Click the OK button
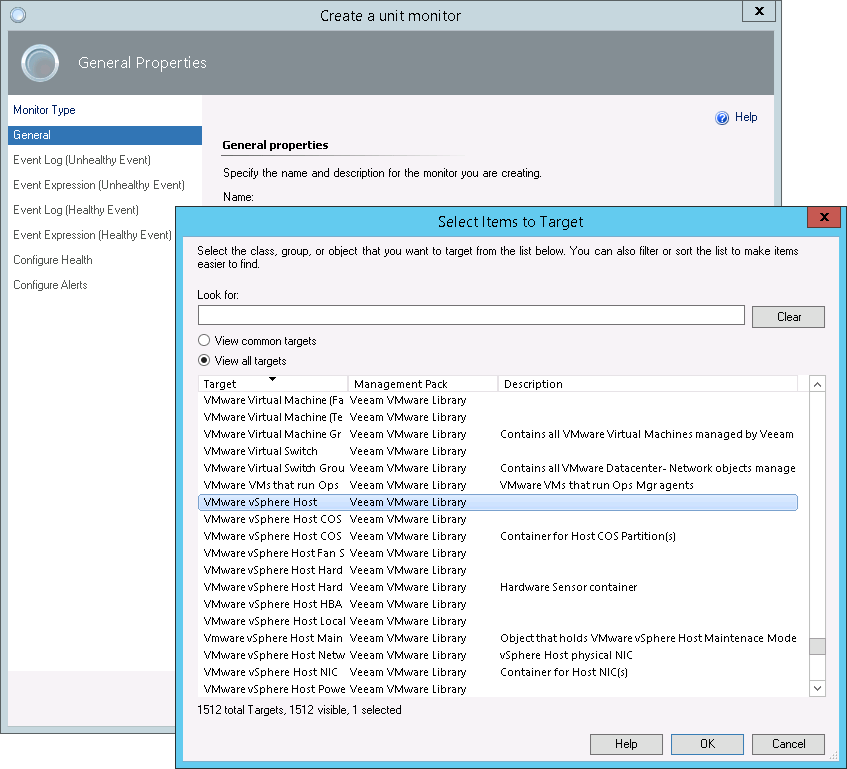This screenshot has height=769, width=847. (707, 744)
